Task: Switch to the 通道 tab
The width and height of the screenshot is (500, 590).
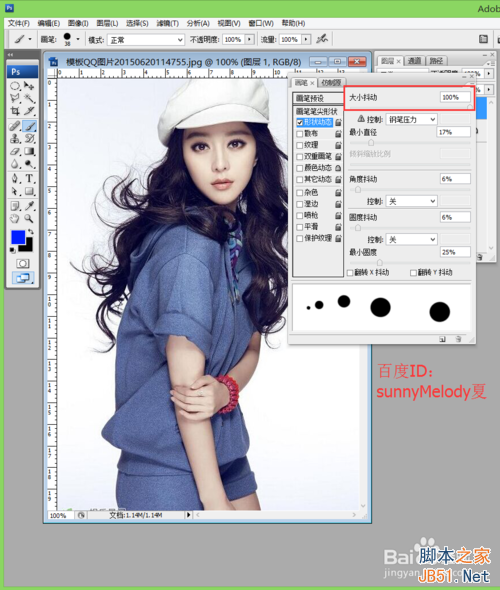Action: click(x=414, y=61)
